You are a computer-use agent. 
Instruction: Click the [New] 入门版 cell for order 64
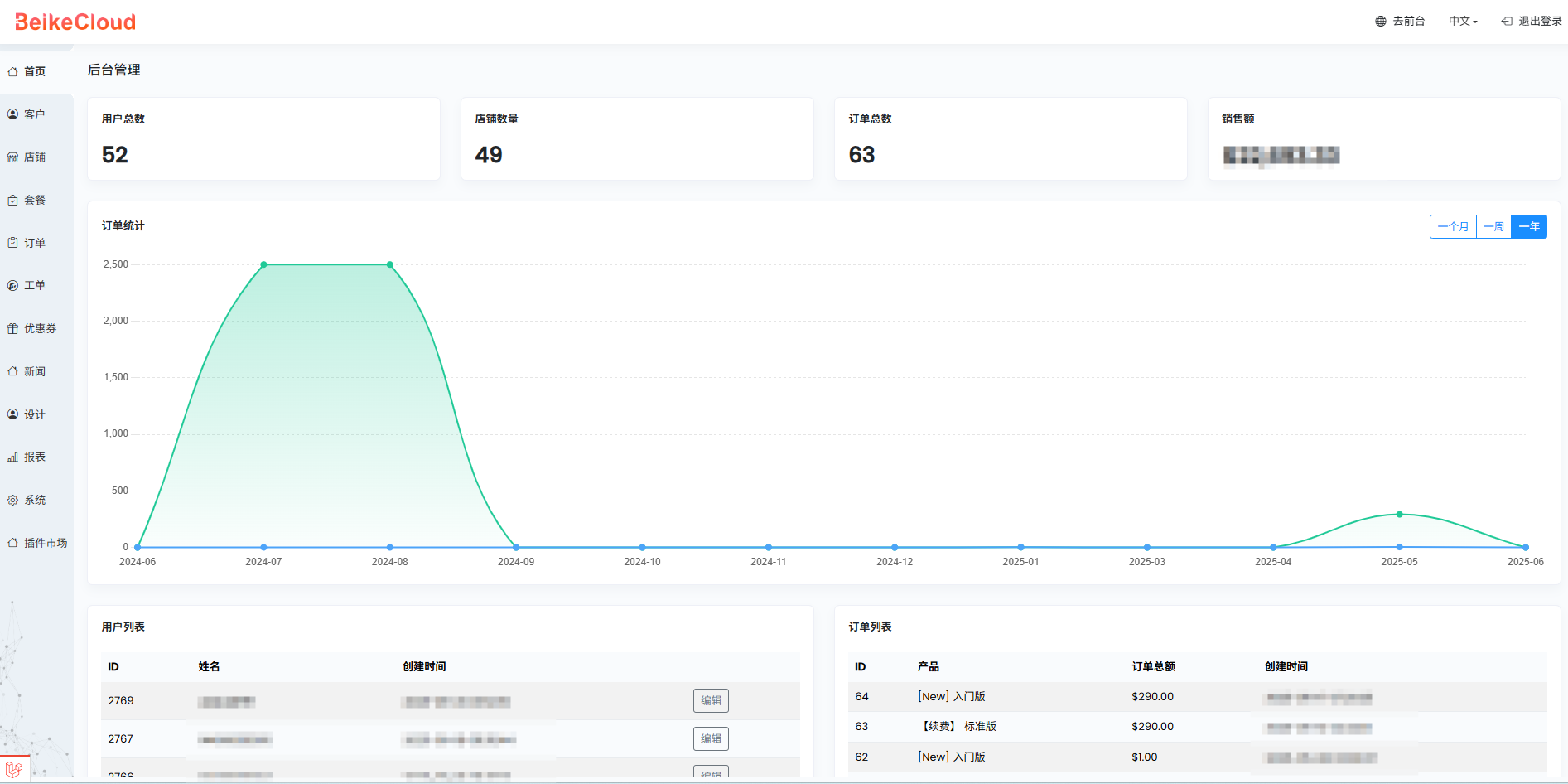pyautogui.click(x=952, y=697)
